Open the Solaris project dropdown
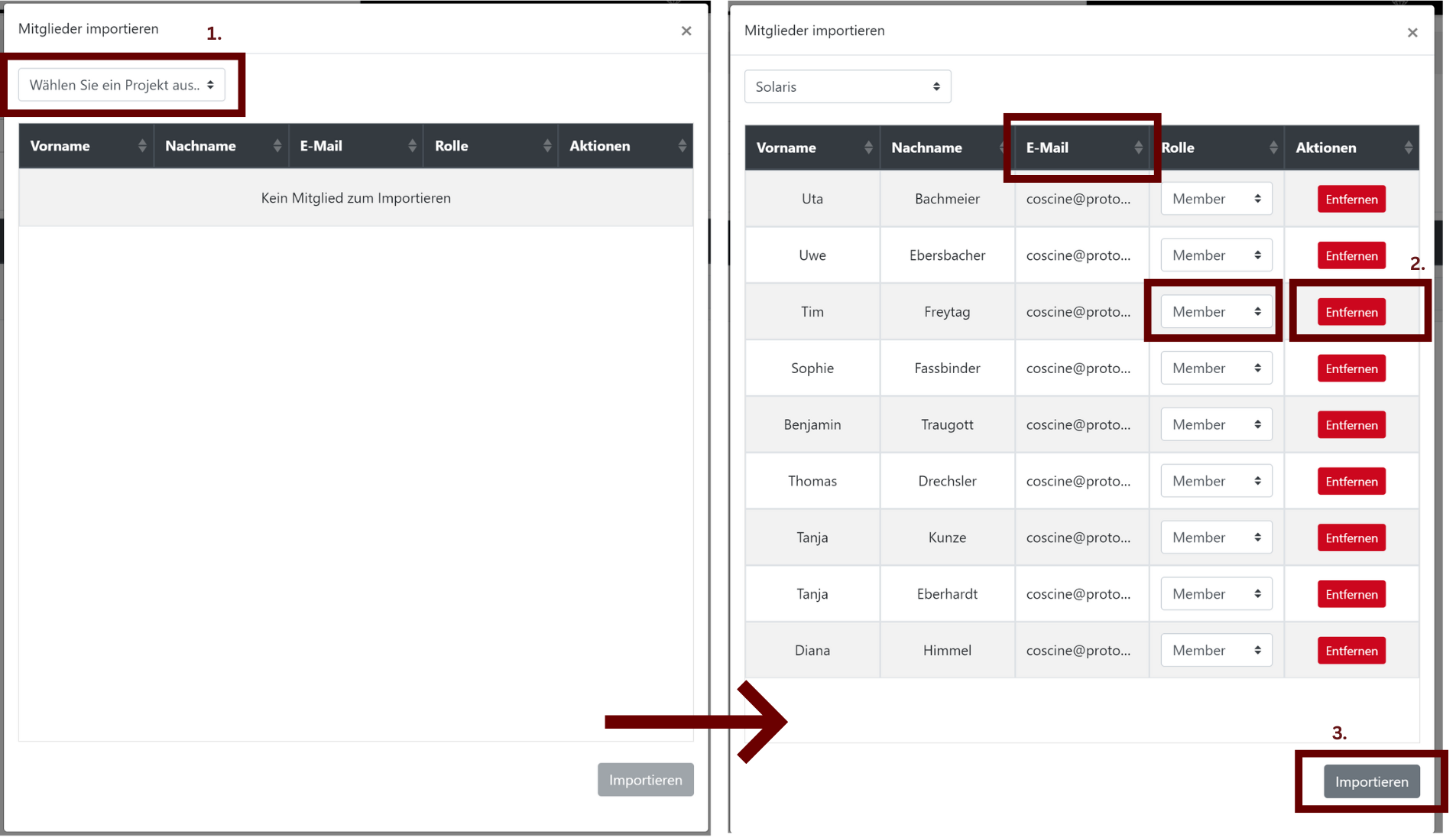 [847, 87]
